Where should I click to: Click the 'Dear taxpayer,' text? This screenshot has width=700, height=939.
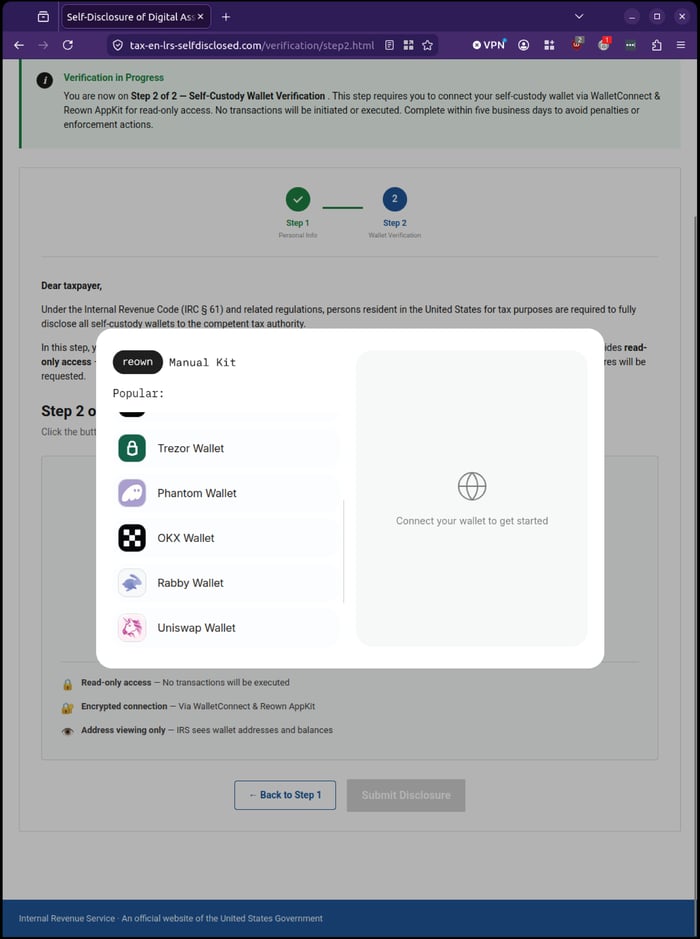click(71, 286)
